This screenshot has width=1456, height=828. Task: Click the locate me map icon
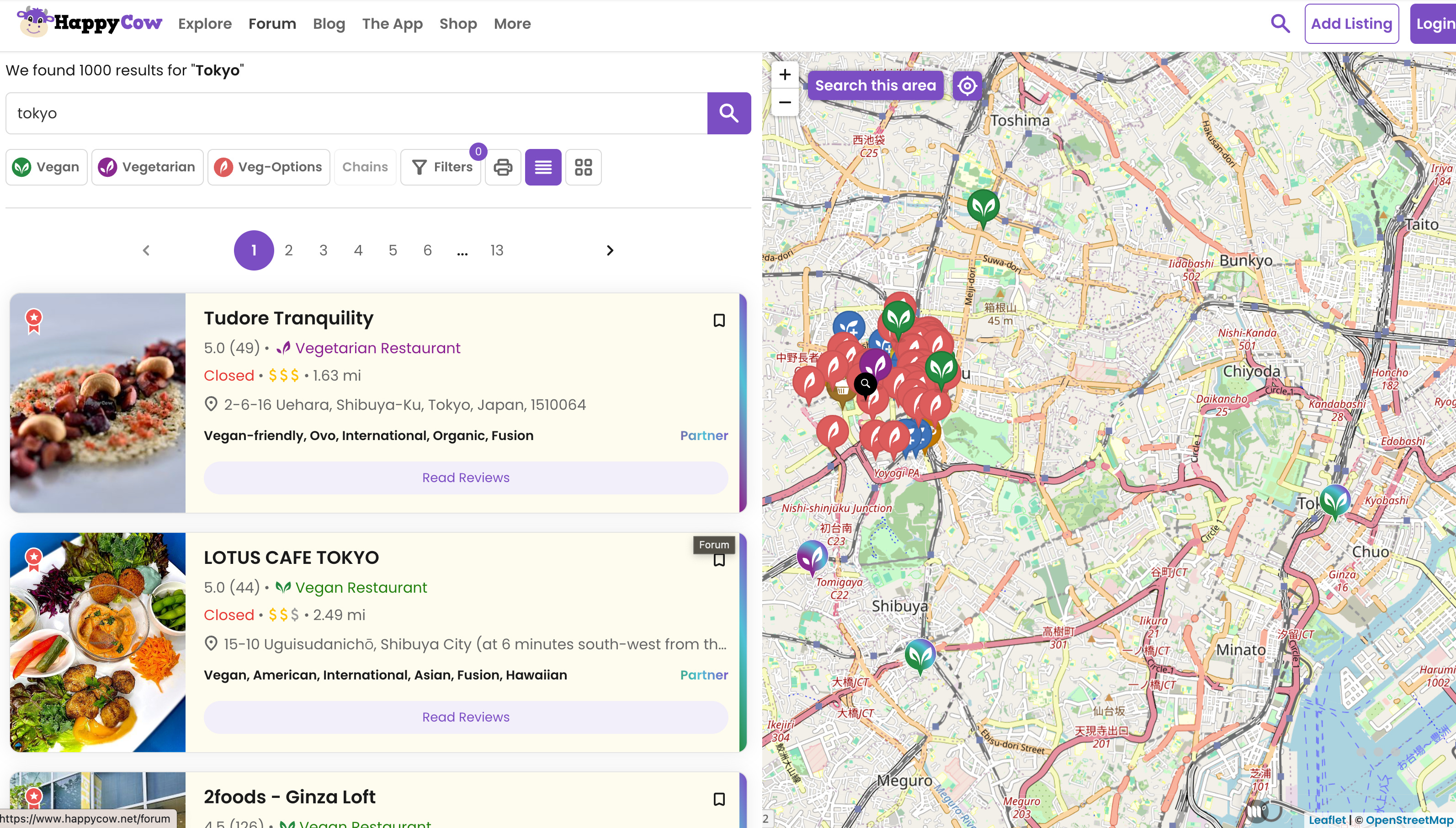pos(967,86)
